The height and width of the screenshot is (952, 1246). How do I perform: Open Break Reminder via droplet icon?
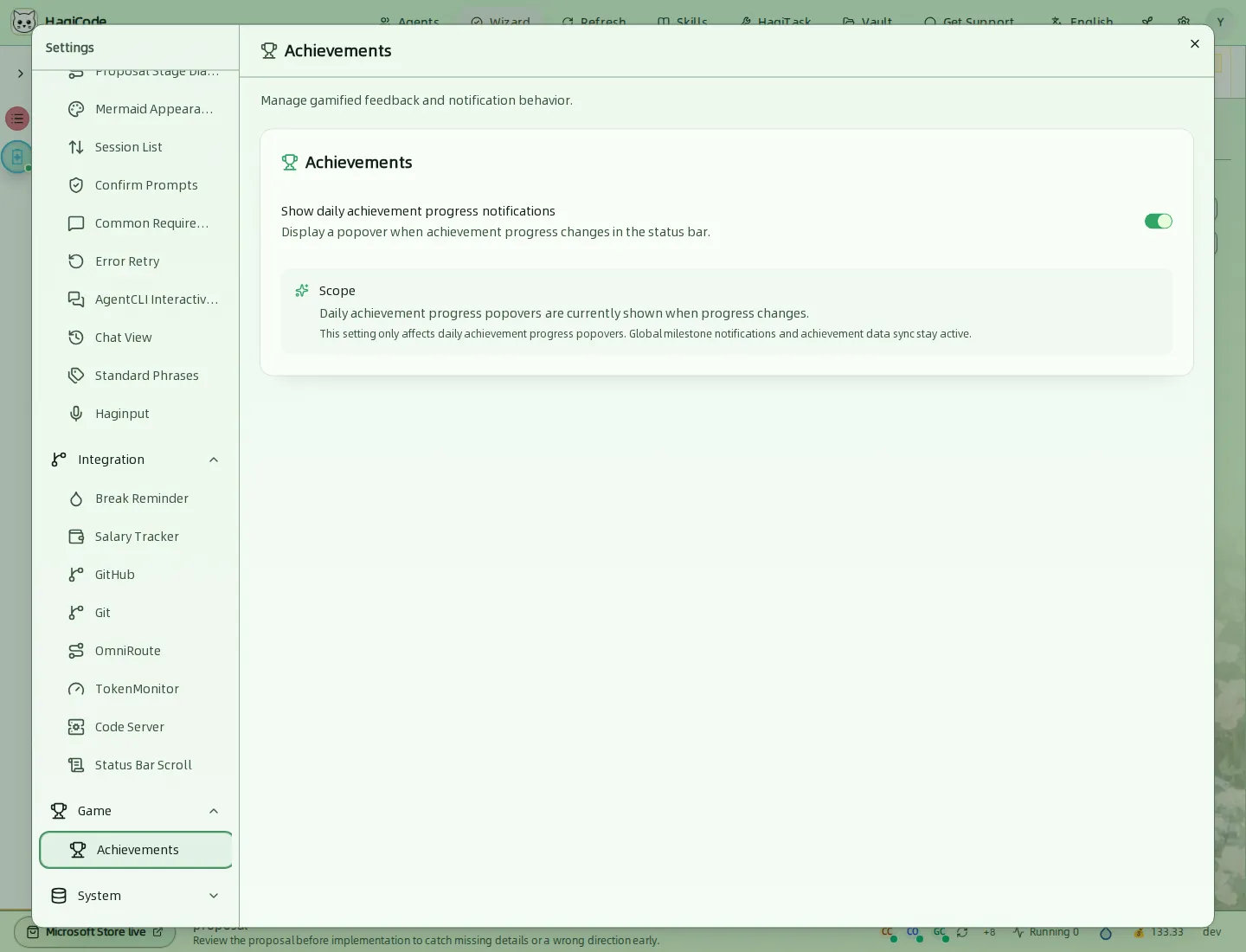click(x=76, y=499)
